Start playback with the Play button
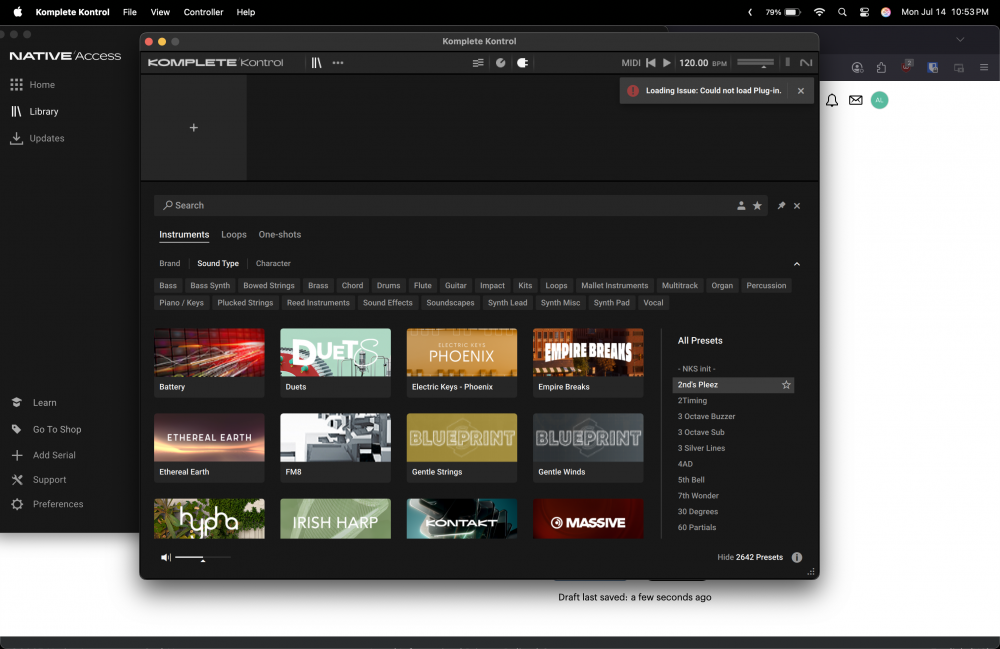Image resolution: width=1000 pixels, height=649 pixels. 666,62
